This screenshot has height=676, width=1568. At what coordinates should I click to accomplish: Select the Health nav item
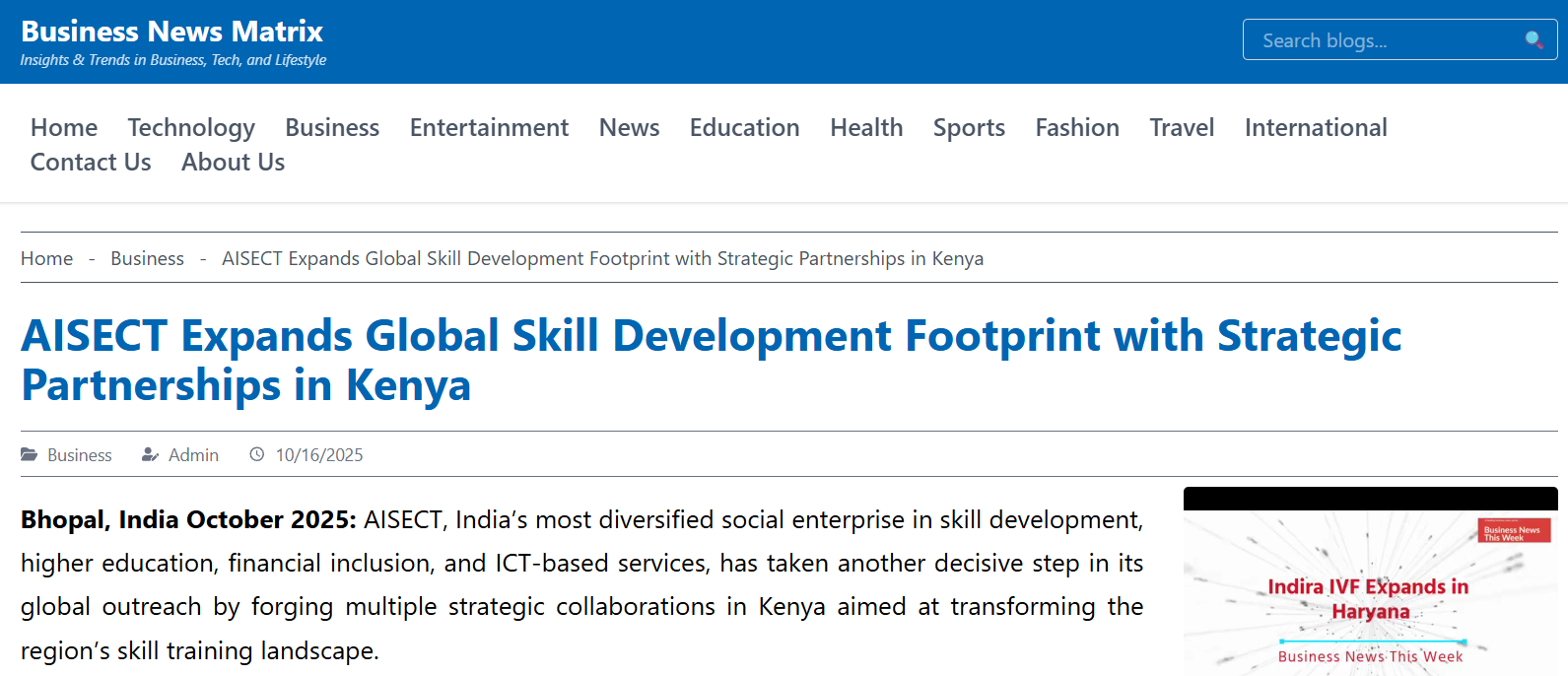[x=866, y=128]
